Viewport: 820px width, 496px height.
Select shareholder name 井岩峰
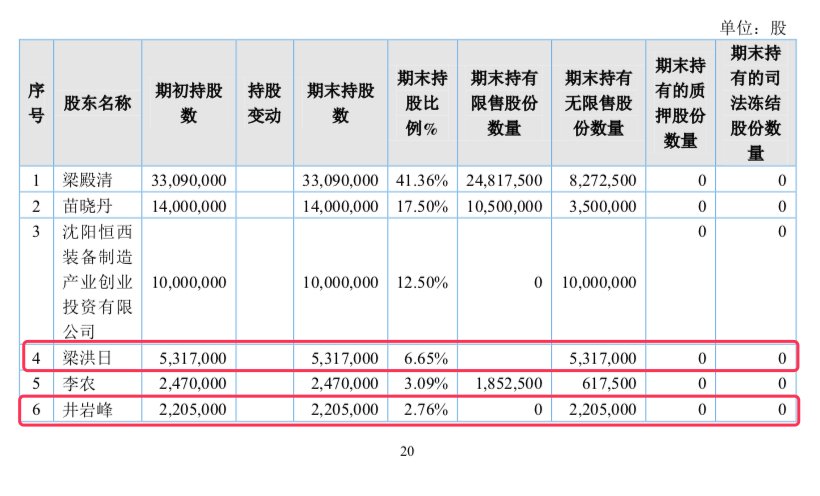click(87, 409)
